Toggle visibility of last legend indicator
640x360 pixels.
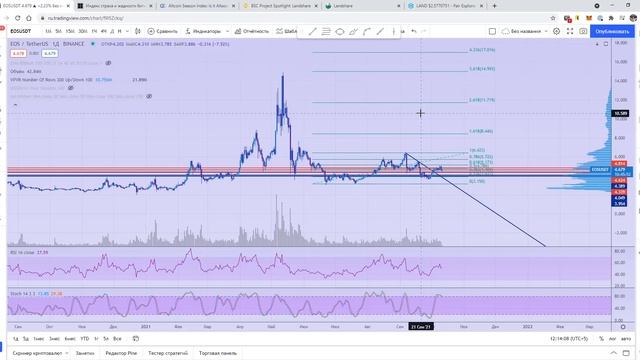pos(149,96)
